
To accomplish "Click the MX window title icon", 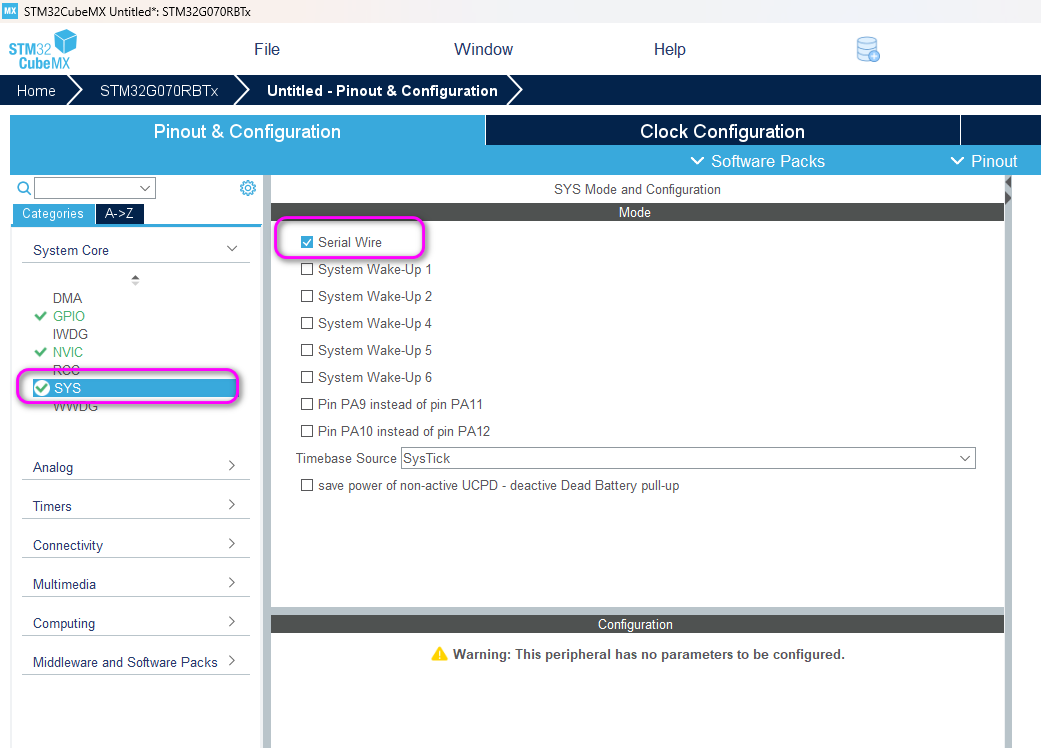I will pyautogui.click(x=10, y=11).
